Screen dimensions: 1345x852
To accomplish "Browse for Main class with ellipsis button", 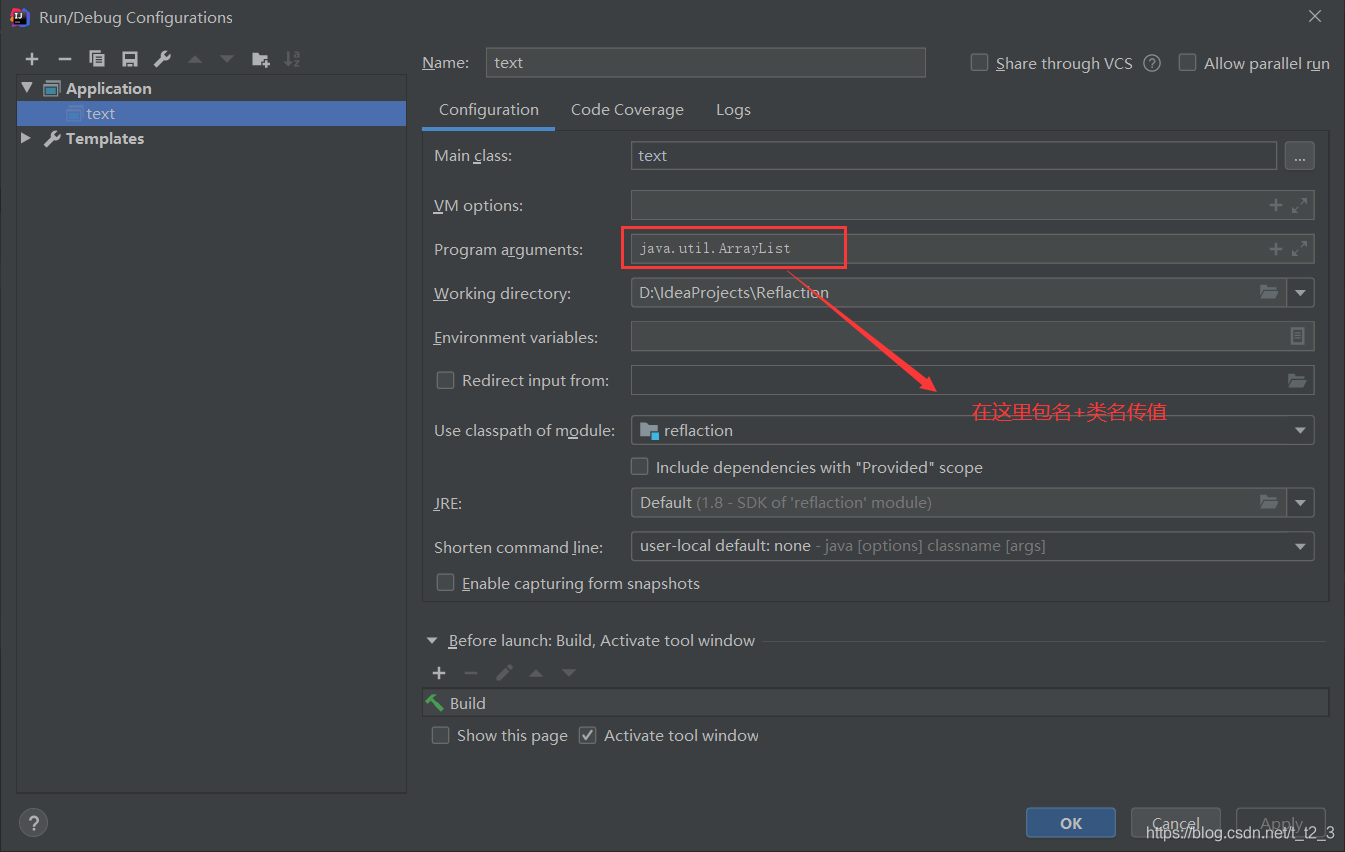I will tap(1299, 156).
